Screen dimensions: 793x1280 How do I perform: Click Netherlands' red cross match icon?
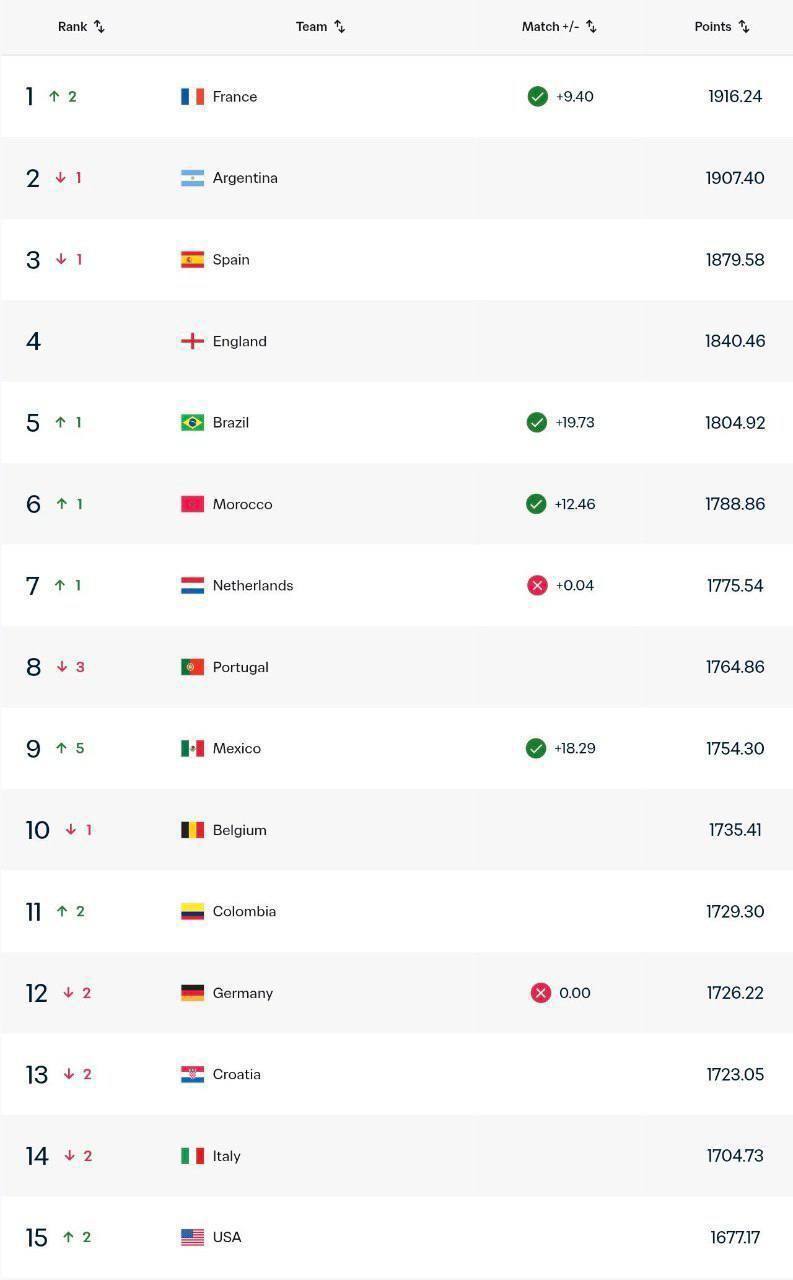538,585
